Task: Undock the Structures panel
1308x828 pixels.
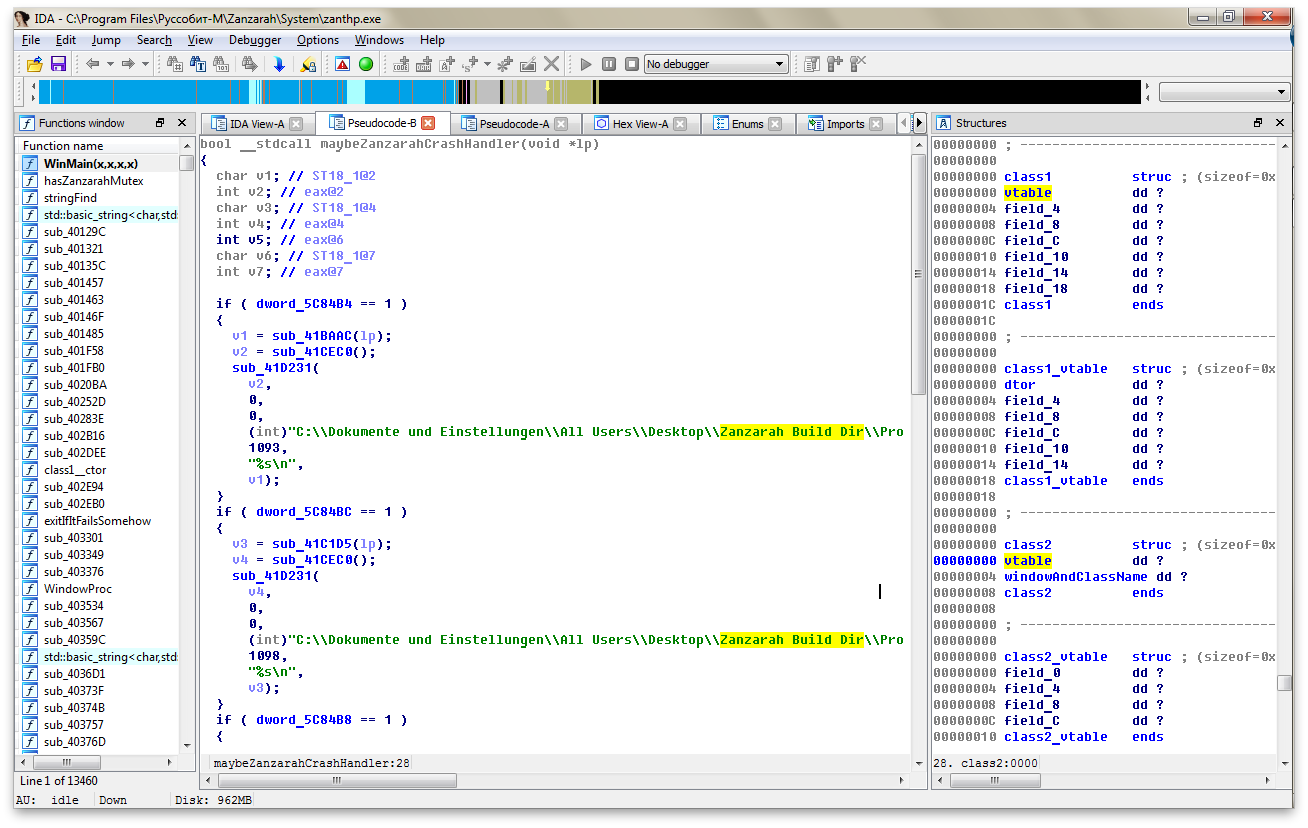Action: coord(1258,123)
